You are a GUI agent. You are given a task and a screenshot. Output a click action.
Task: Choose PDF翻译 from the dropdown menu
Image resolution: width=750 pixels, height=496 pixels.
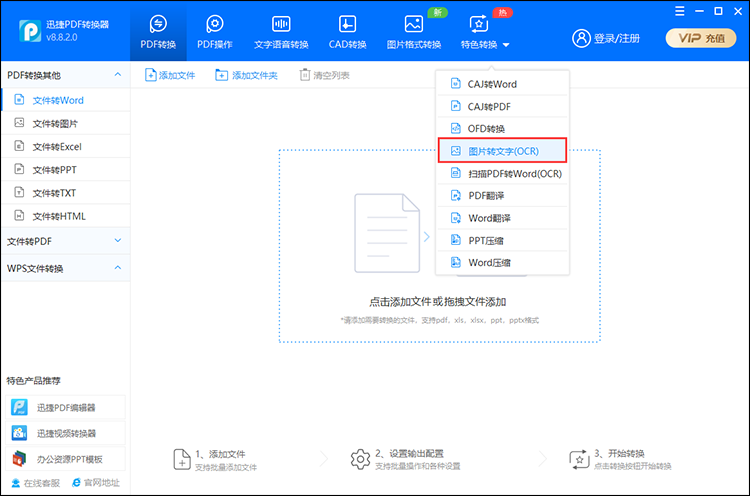pos(502,196)
